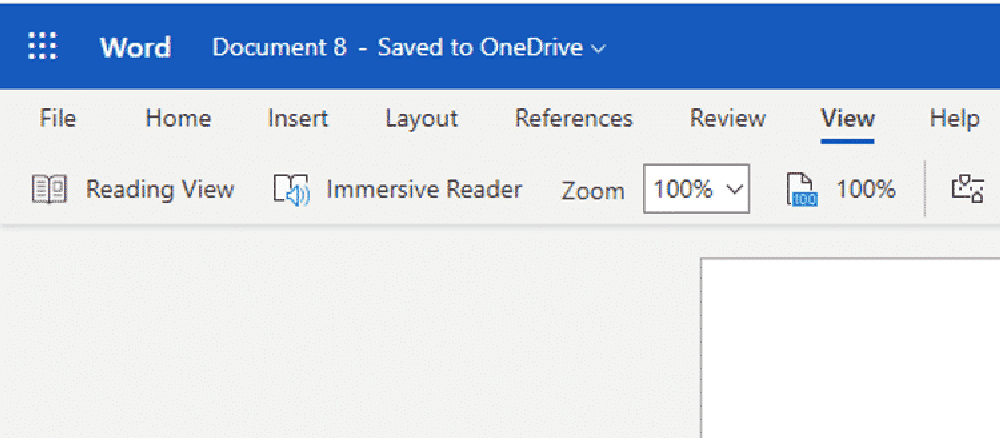The image size is (1000, 438).
Task: Launch Immersive Reader from its speaker icon
Action: point(292,190)
